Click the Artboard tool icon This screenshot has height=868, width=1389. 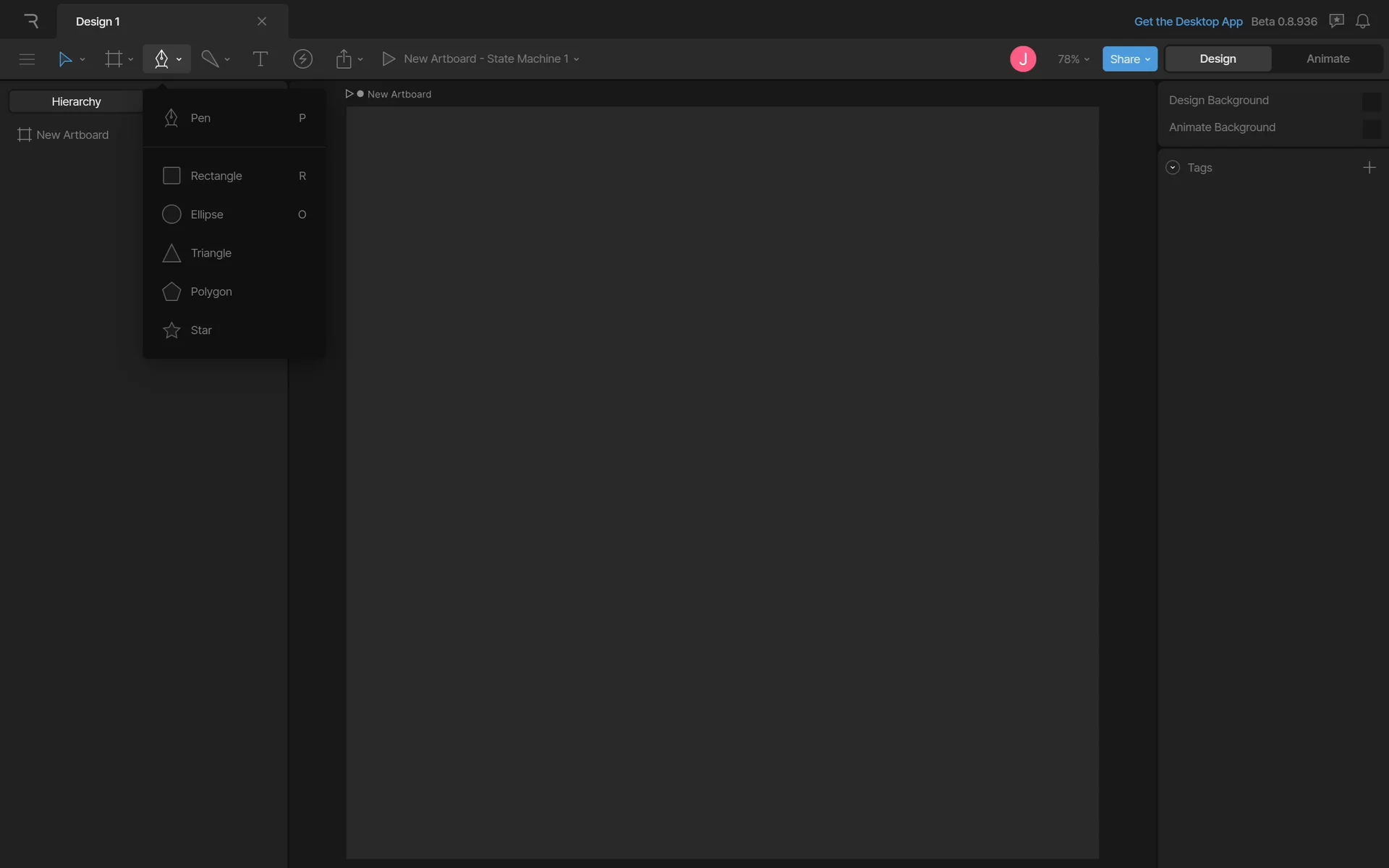[x=114, y=59]
